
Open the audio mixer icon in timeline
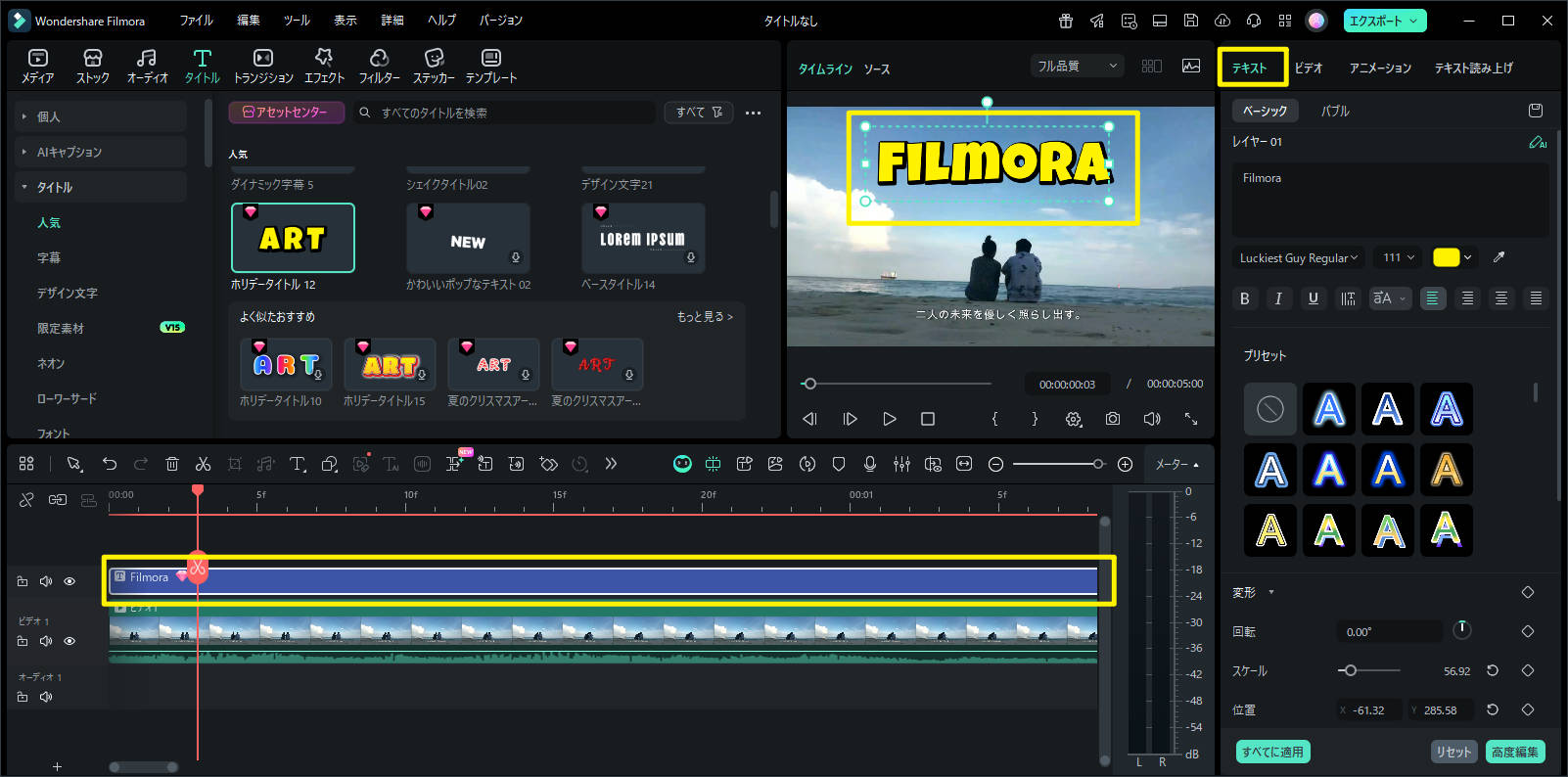coord(901,464)
